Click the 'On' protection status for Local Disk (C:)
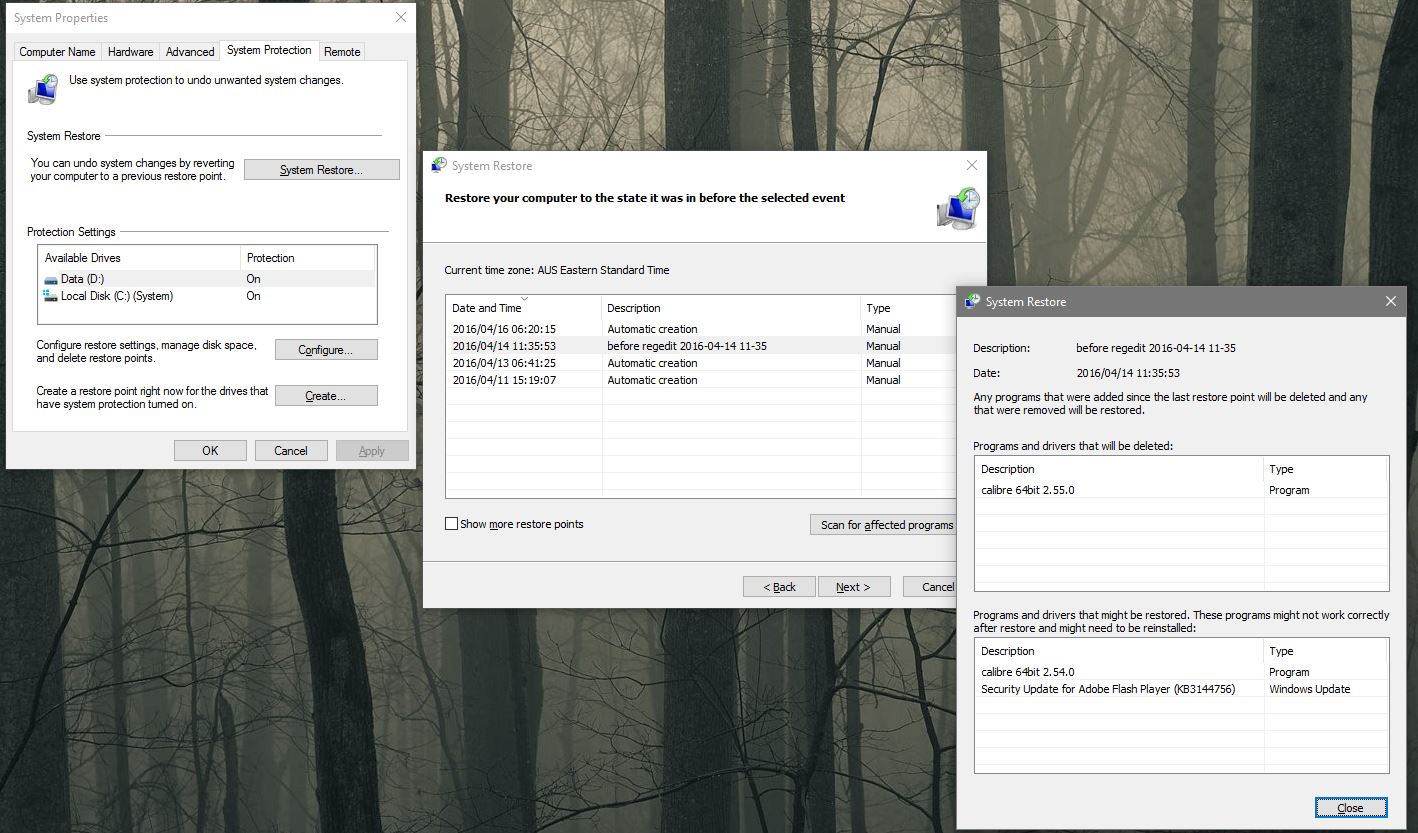1418x833 pixels. point(253,296)
